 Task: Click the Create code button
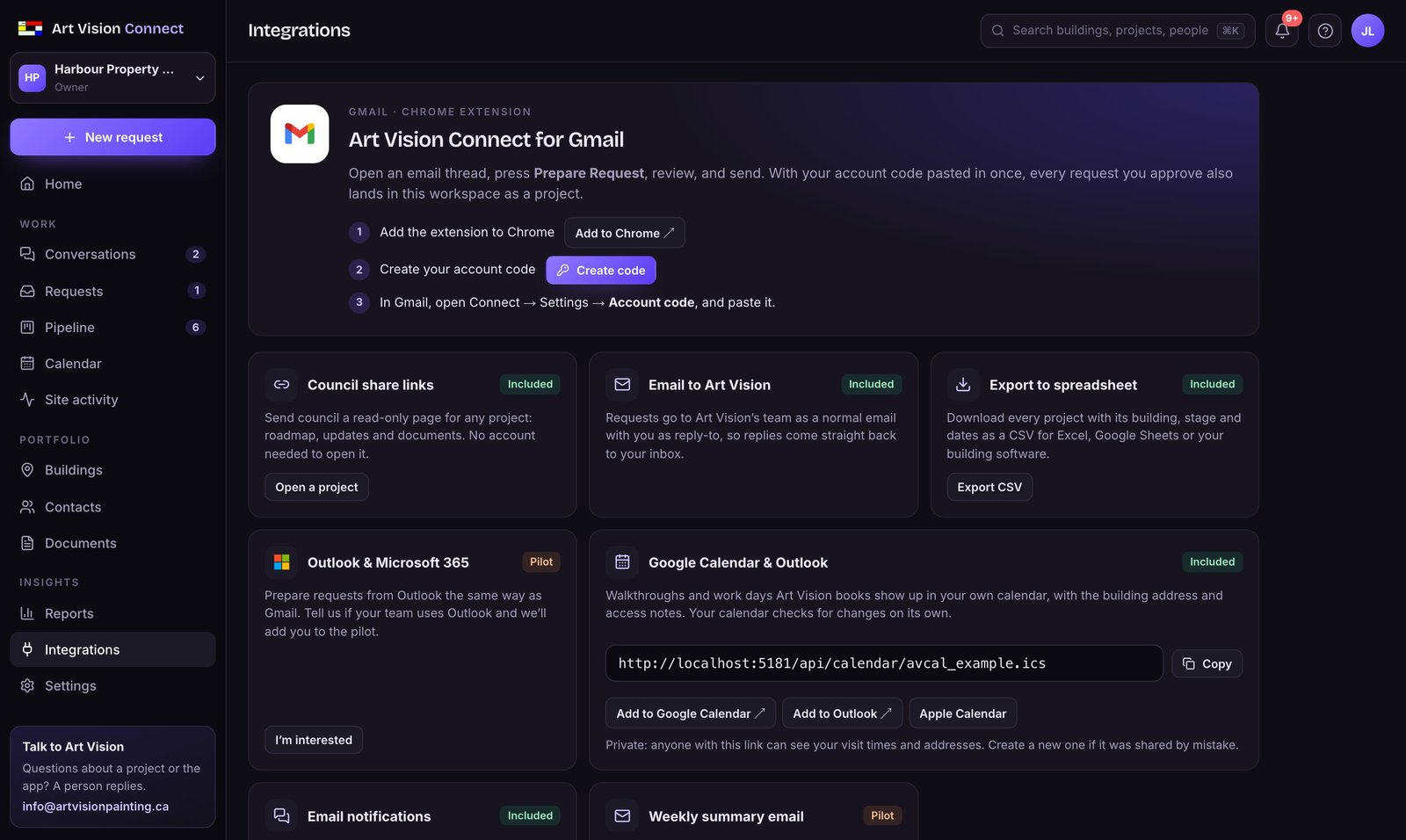tap(601, 271)
